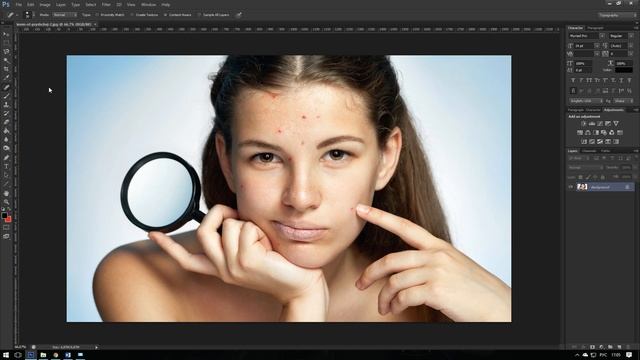Screen dimensions: 640x360
Task: Toggle the Sample All Layers checkbox
Action: tap(213, 15)
